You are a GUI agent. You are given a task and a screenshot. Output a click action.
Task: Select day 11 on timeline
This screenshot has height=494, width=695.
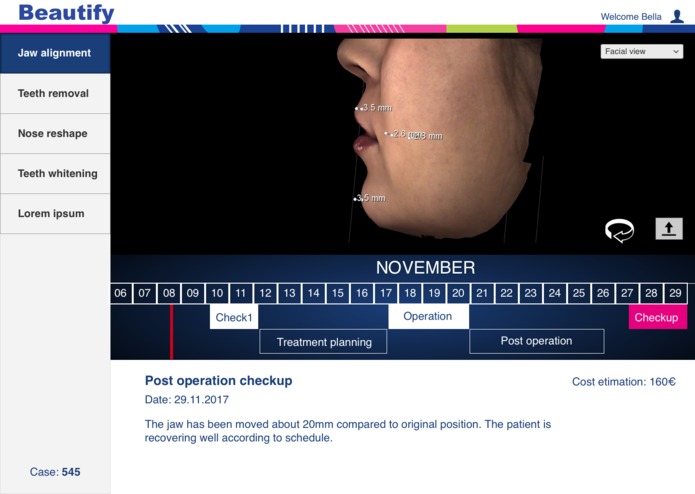click(x=241, y=293)
